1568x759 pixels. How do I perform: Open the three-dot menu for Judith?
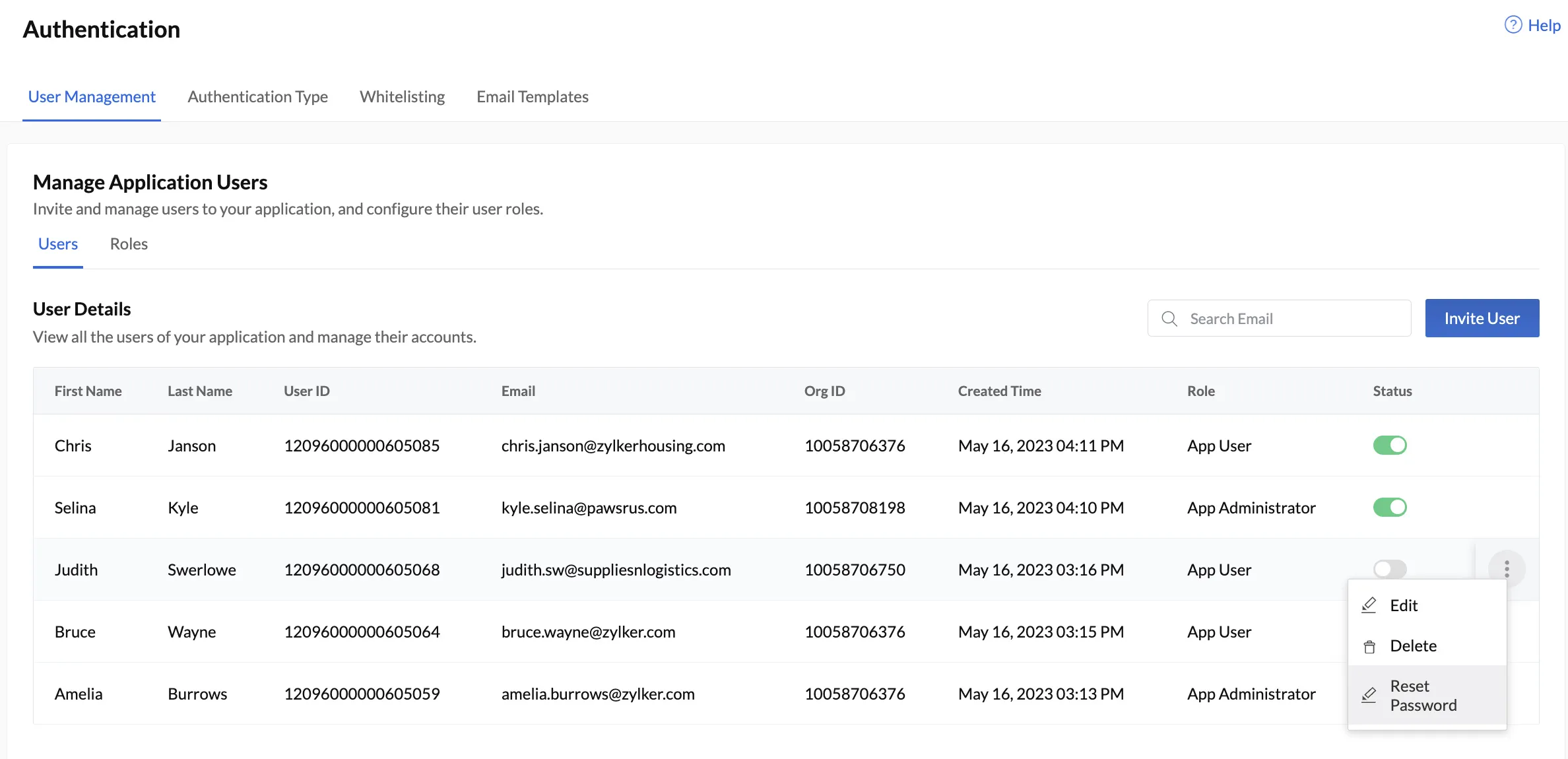[1507, 569]
